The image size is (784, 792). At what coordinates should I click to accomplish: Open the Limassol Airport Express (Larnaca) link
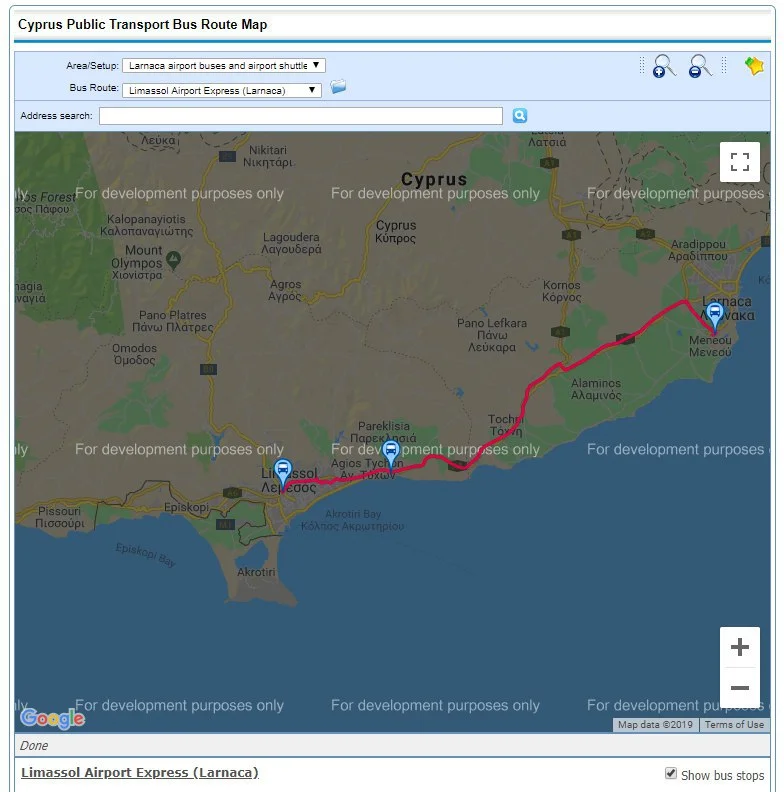[140, 773]
